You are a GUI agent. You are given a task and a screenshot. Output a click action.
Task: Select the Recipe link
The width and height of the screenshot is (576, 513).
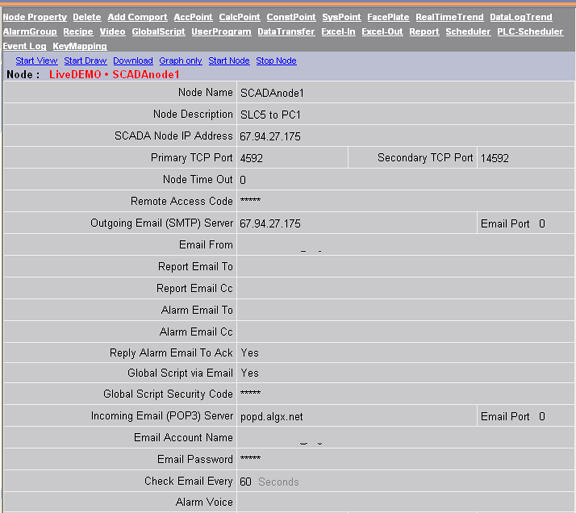(x=78, y=32)
